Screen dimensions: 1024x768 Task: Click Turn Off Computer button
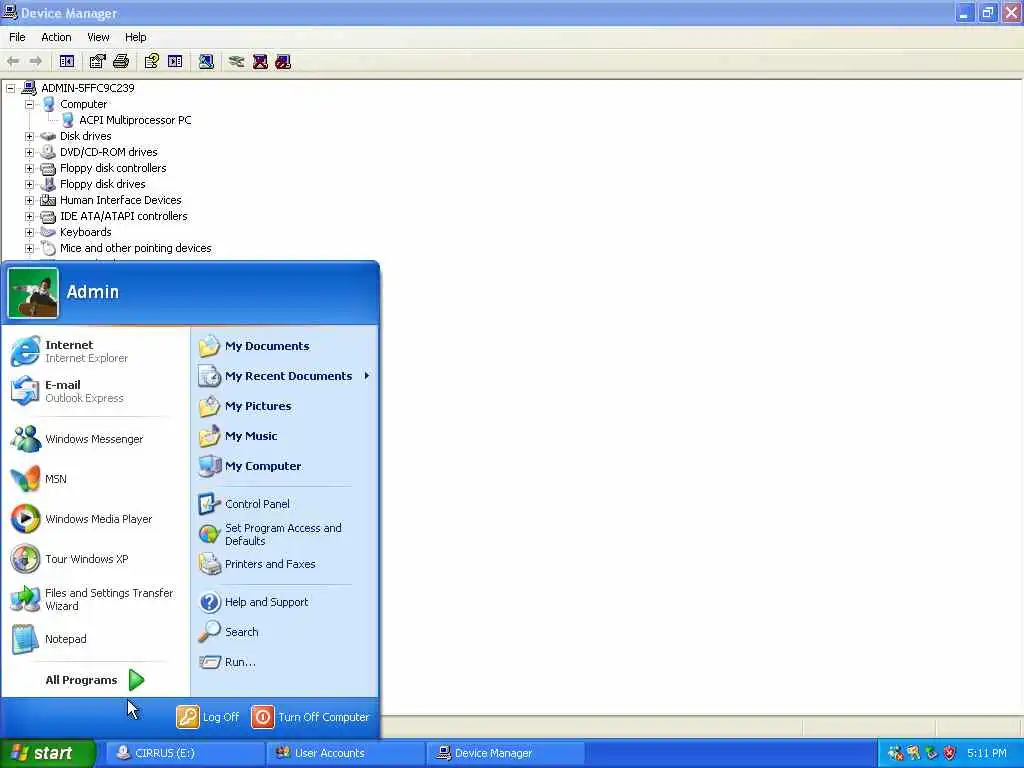point(310,717)
